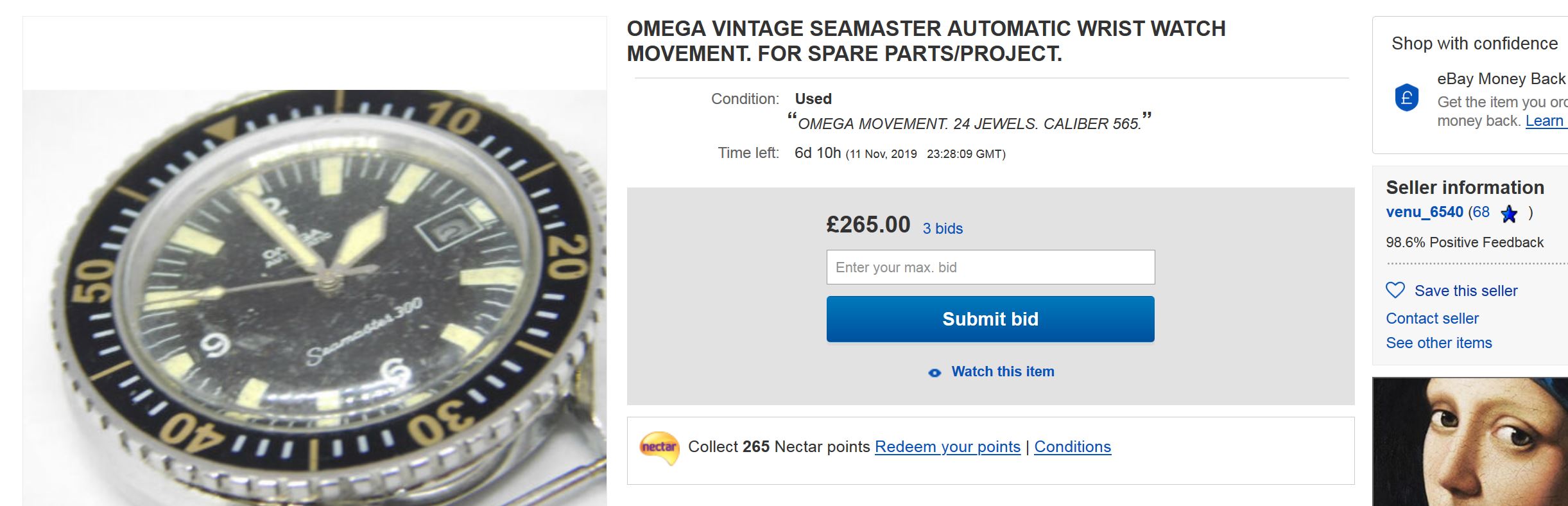Screen dimensions: 1568x506
Task: Click the eBay Money Back shield icon
Action: [x=1406, y=98]
